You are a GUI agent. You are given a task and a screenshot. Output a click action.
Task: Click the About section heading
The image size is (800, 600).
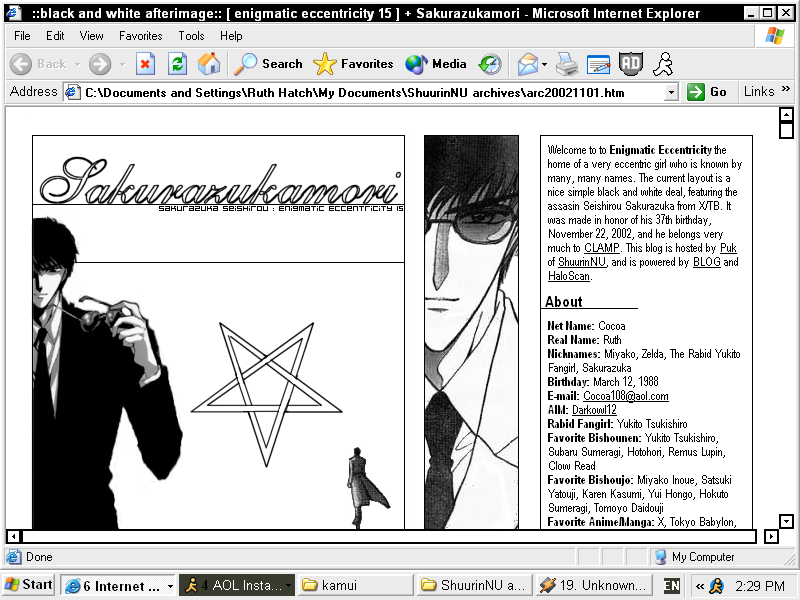click(563, 302)
